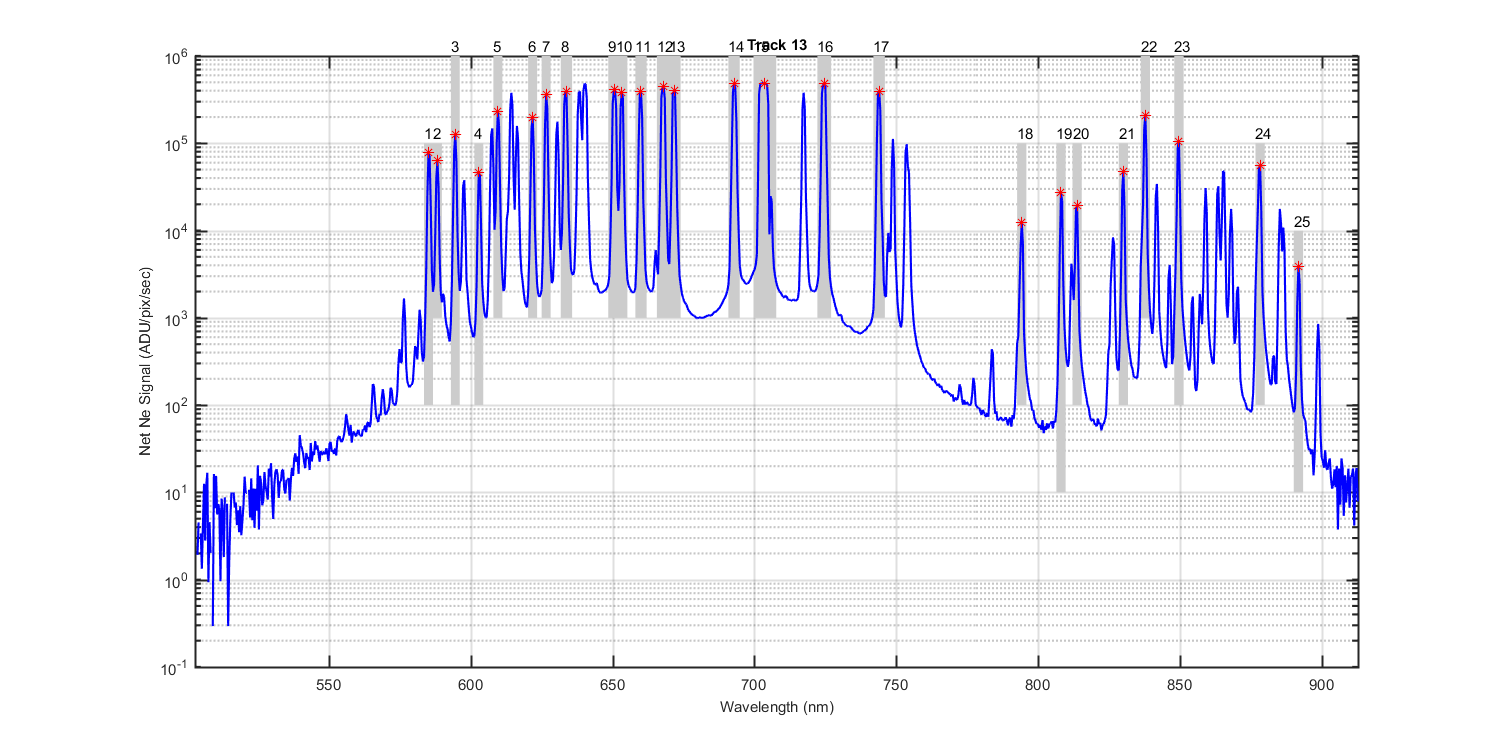1500x750 pixels.
Task: Click the y-axis tick label 10^6
Action: [178, 56]
